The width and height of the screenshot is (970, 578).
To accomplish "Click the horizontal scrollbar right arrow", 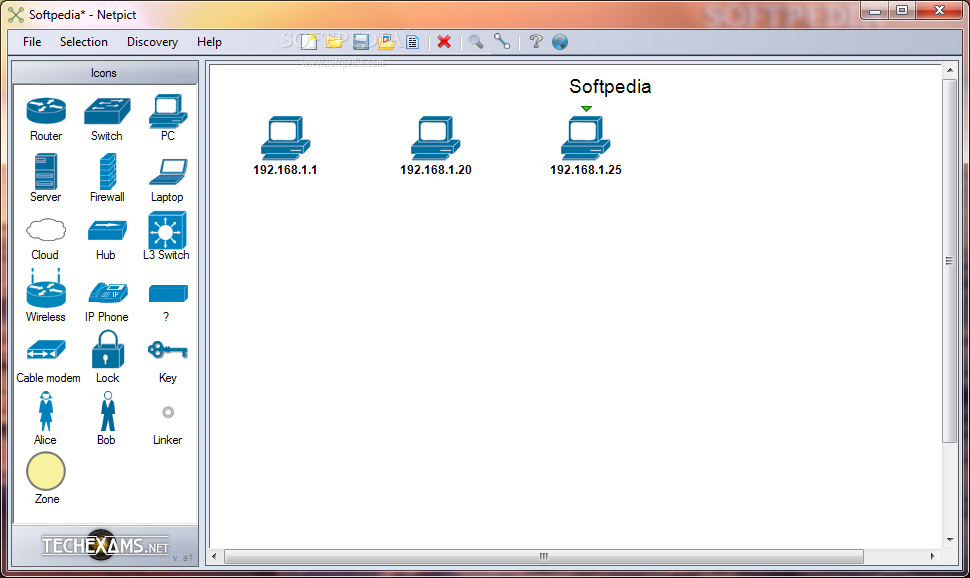I will click(932, 556).
